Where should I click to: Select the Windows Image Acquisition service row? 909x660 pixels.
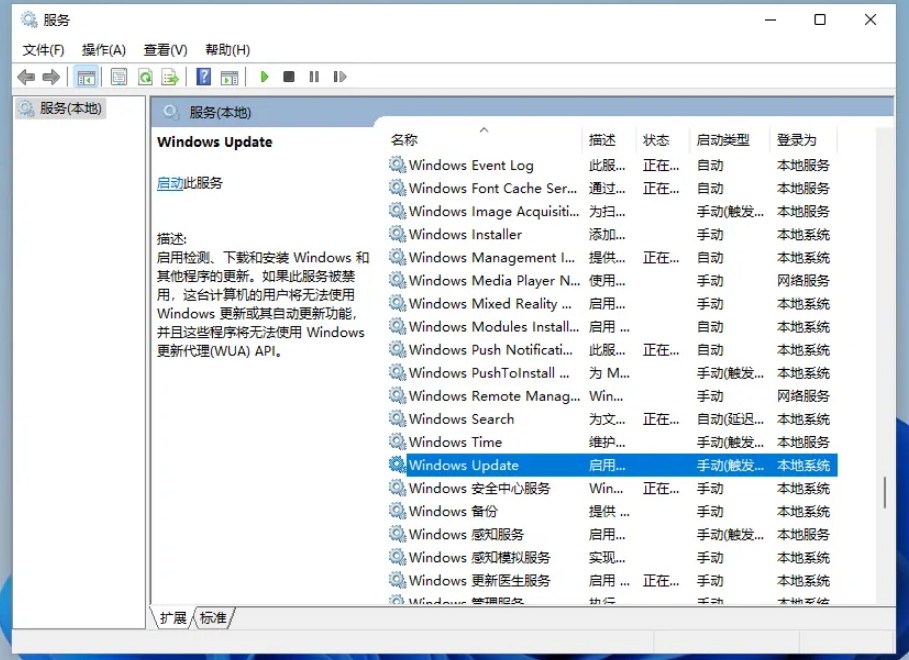612,211
